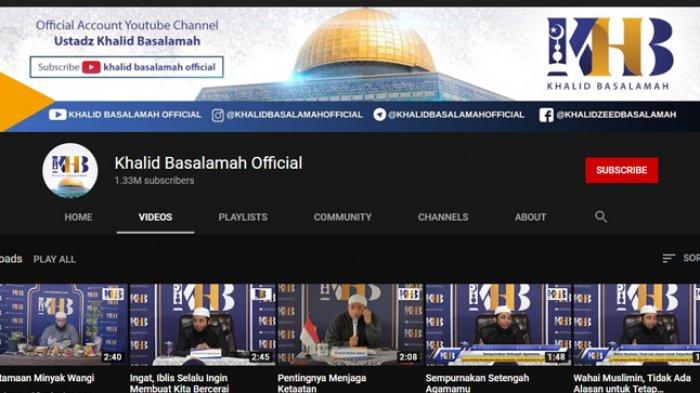Click the YouTube icon in banner links
This screenshot has width=700, height=393.
point(58,115)
